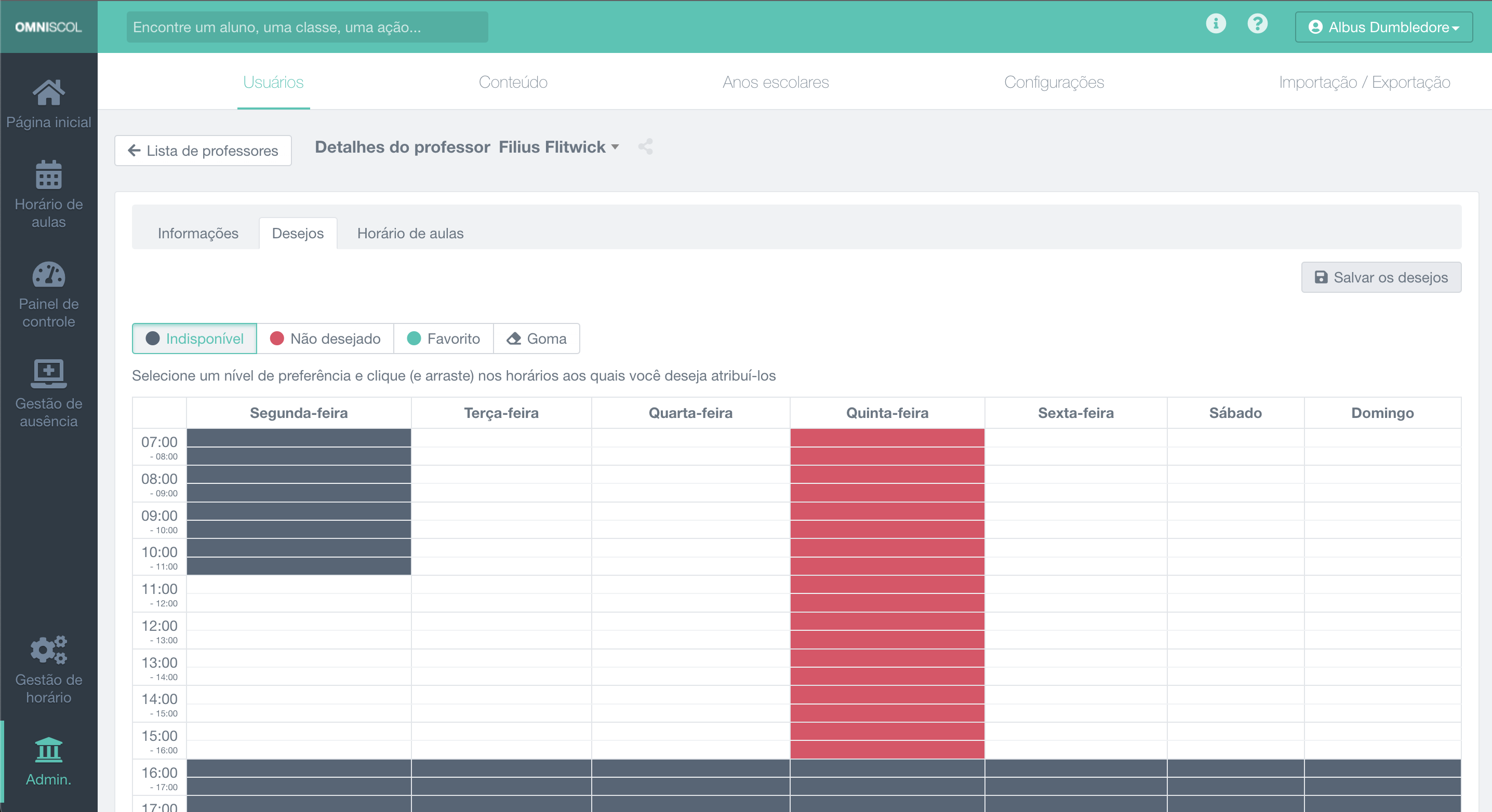Viewport: 1492px width, 812px height.
Task: Select the Indisponível preference level
Action: pos(195,339)
